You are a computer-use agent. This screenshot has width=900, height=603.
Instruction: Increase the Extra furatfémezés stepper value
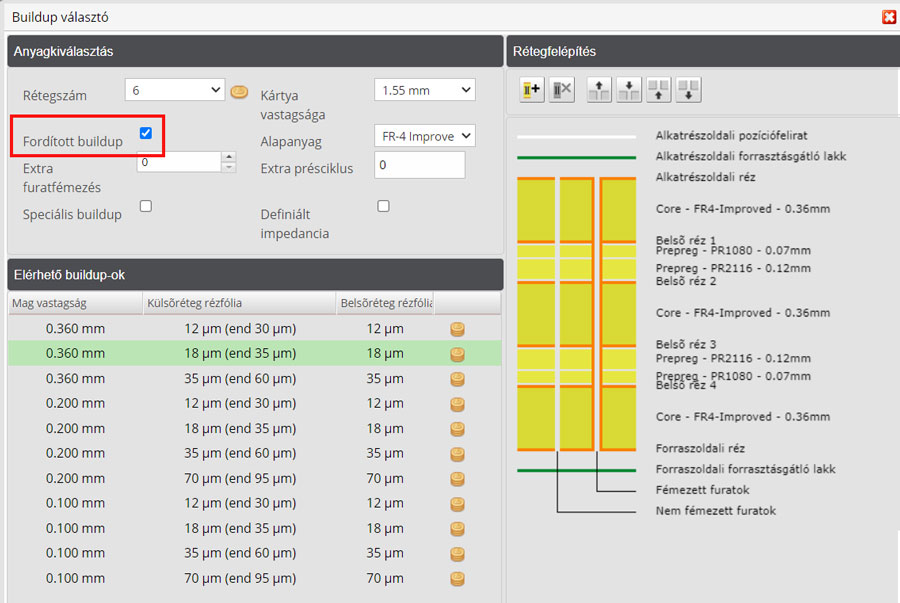click(x=229, y=156)
